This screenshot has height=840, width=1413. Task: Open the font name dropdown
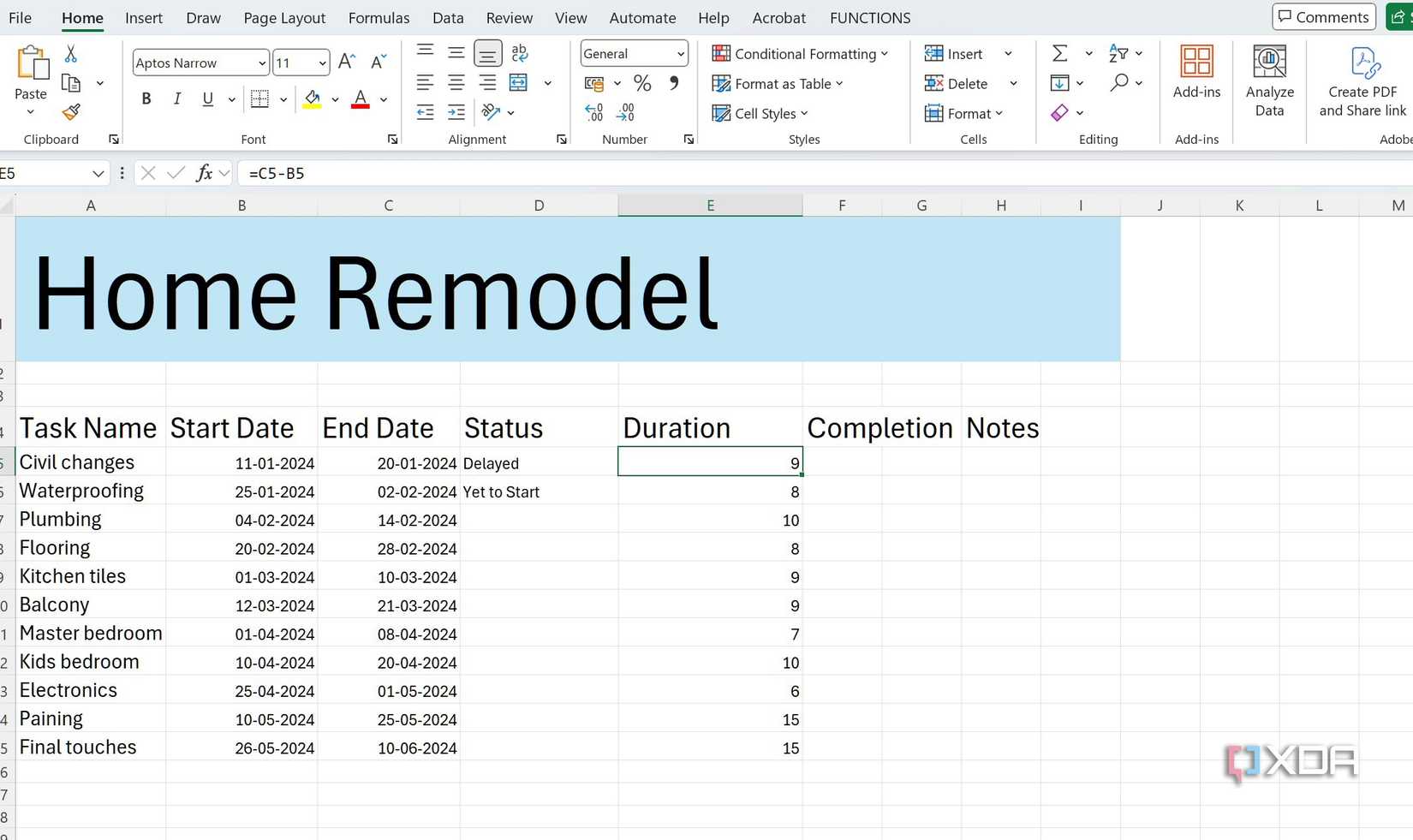(261, 63)
